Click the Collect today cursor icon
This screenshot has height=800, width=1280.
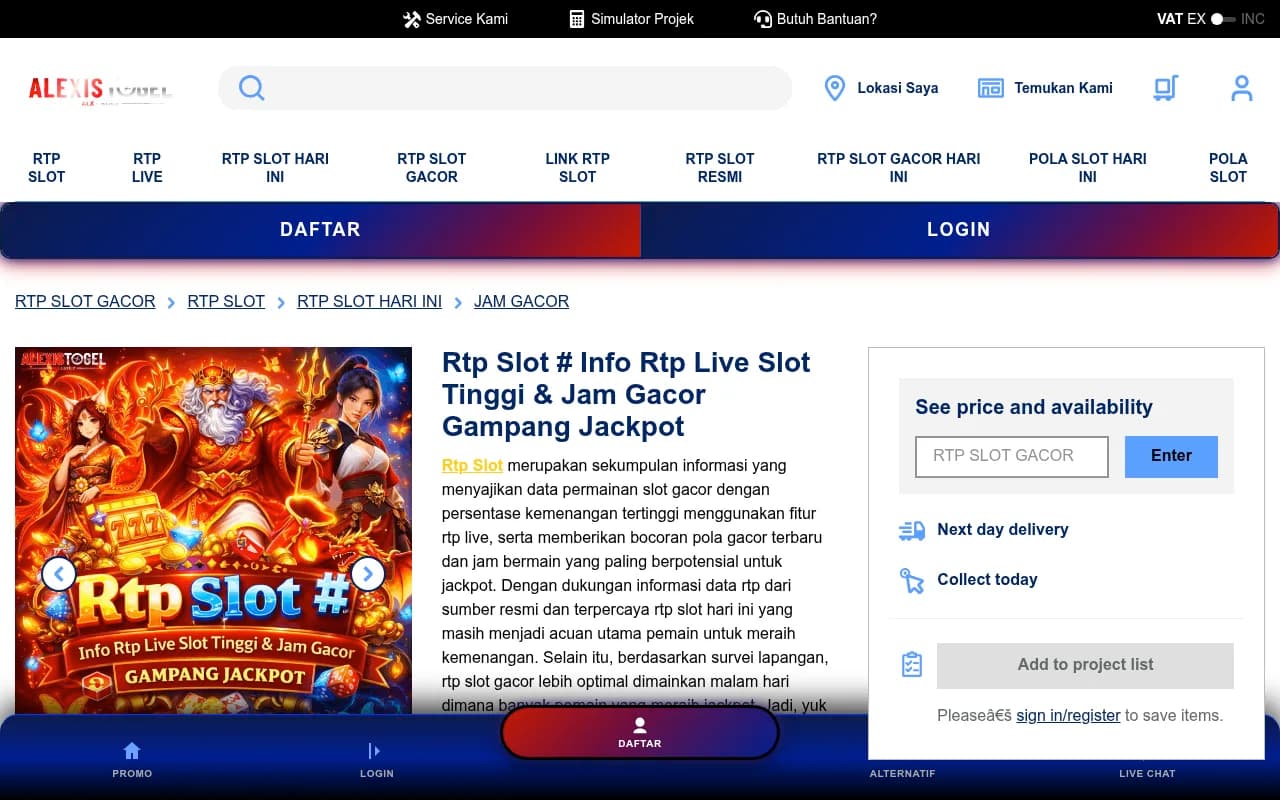pyautogui.click(x=912, y=580)
